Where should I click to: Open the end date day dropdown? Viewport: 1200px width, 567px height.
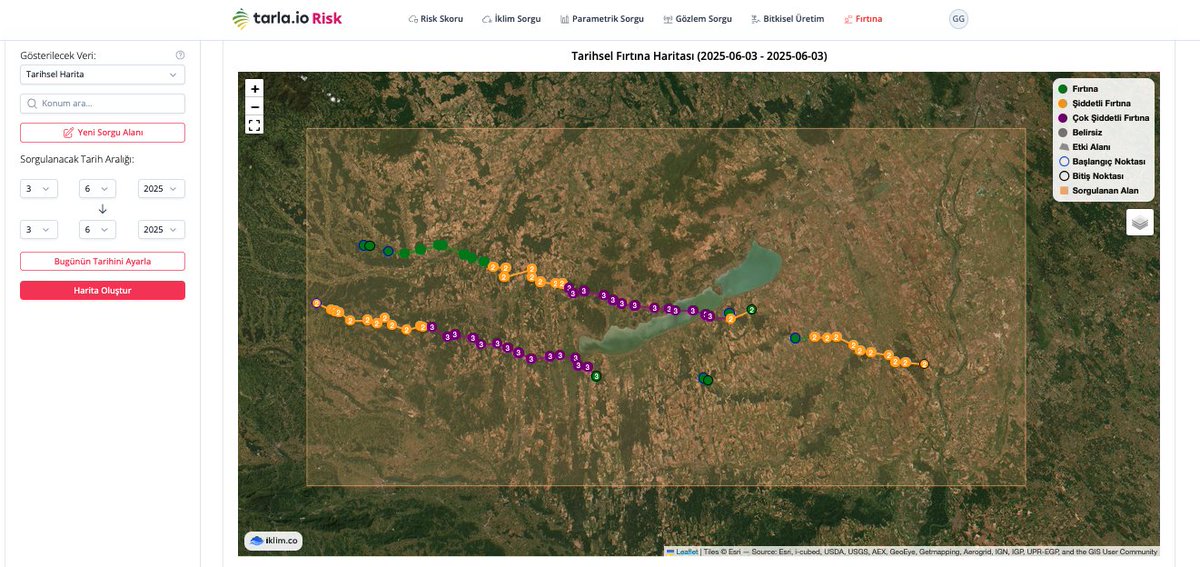(x=39, y=229)
